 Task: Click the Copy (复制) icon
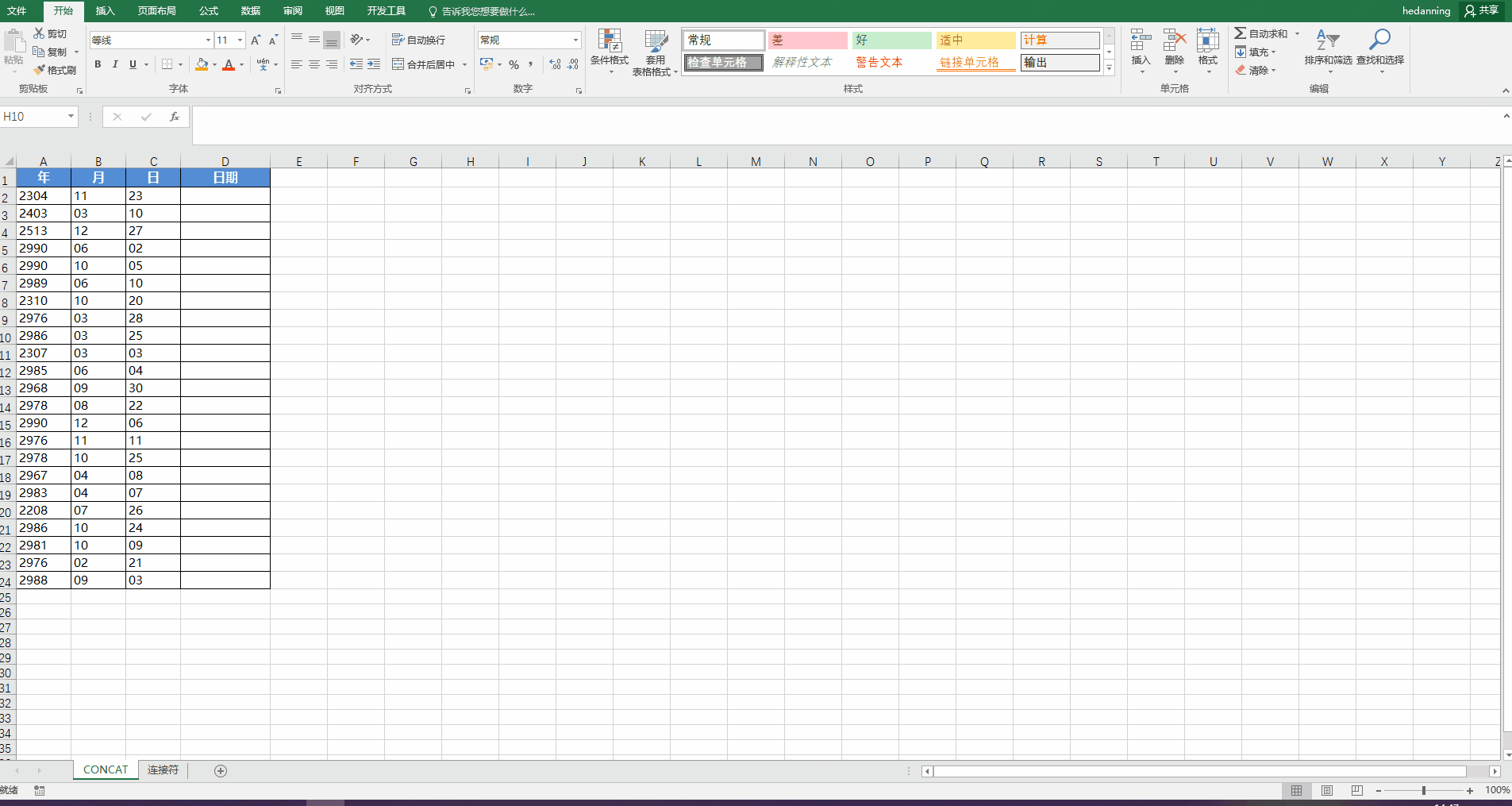(x=39, y=52)
